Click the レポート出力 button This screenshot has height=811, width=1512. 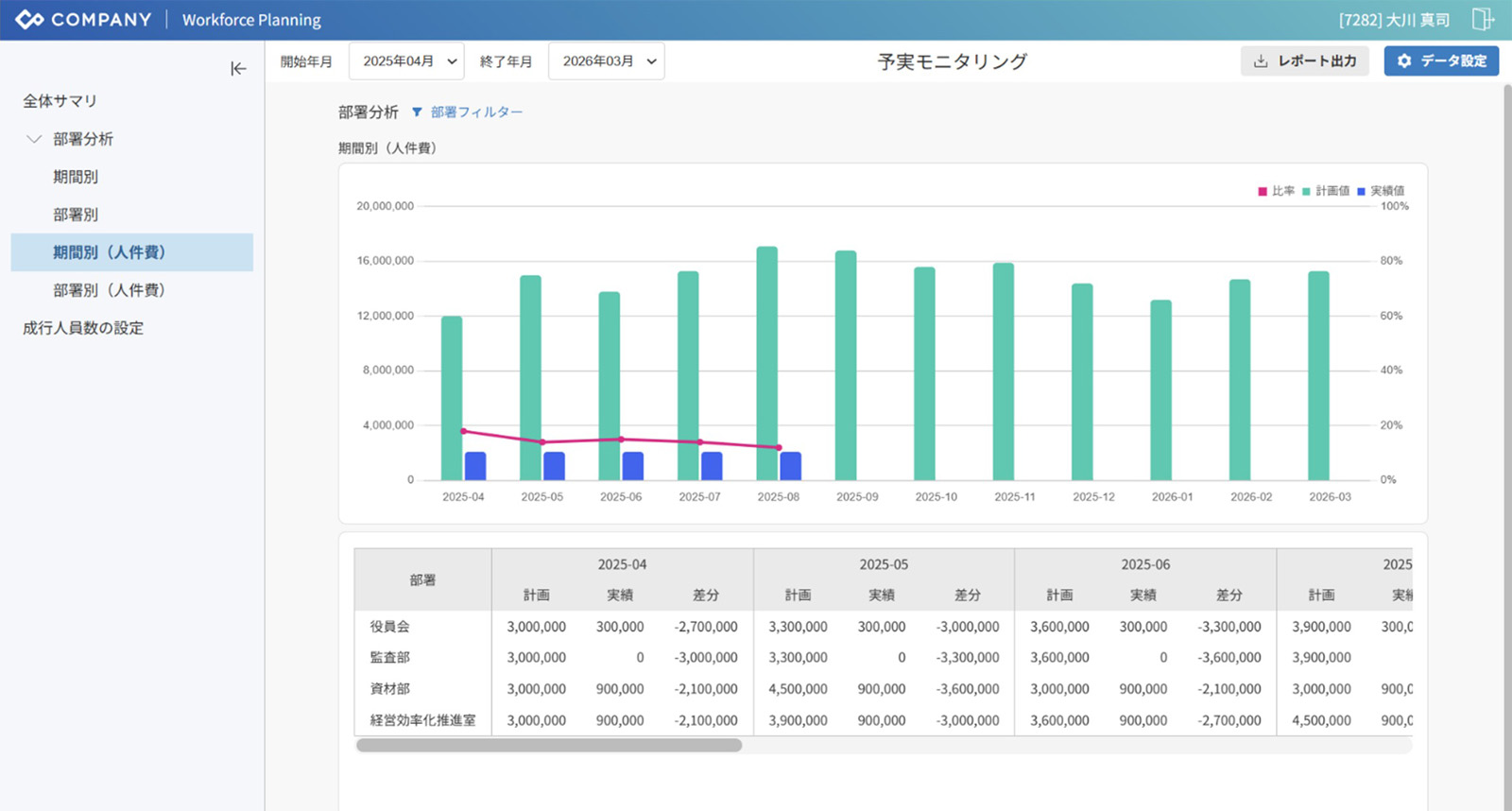tap(1304, 60)
